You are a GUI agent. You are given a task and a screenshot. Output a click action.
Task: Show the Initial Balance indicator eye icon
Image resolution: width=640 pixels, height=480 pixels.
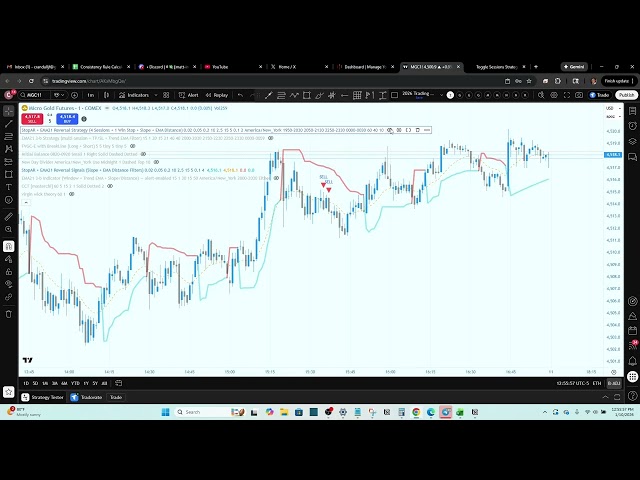coord(143,154)
